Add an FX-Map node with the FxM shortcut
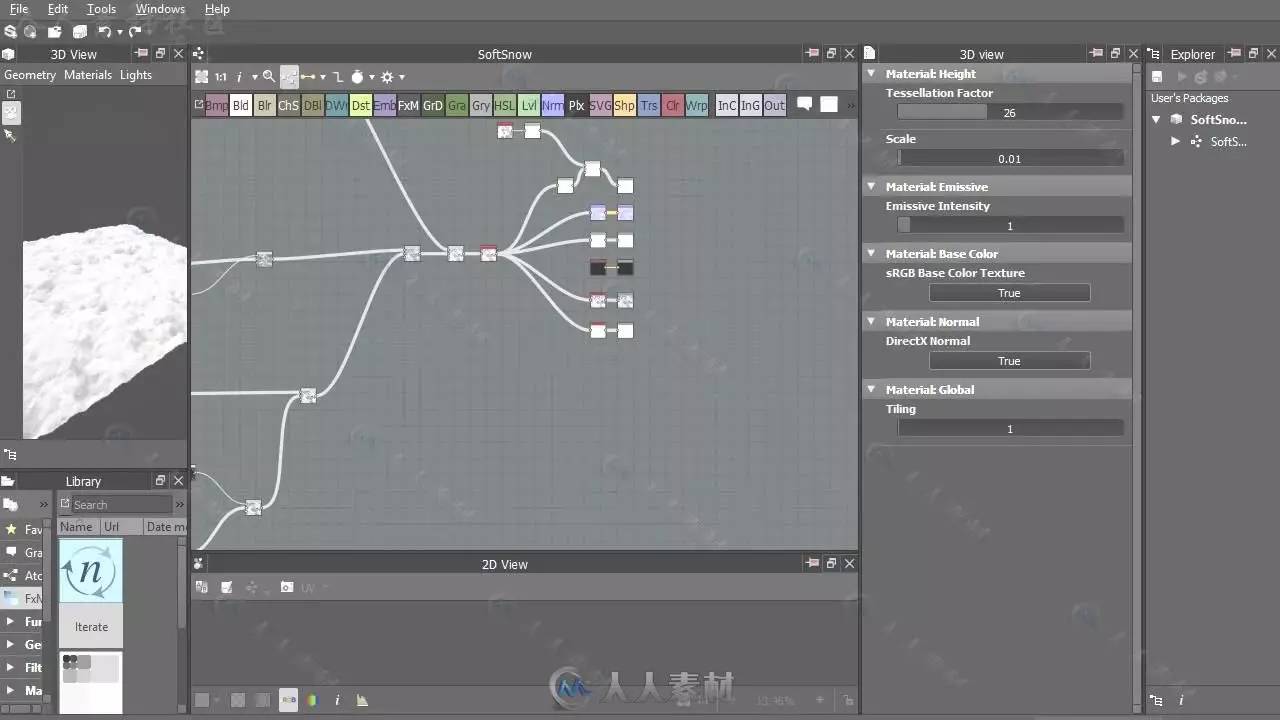 (409, 105)
